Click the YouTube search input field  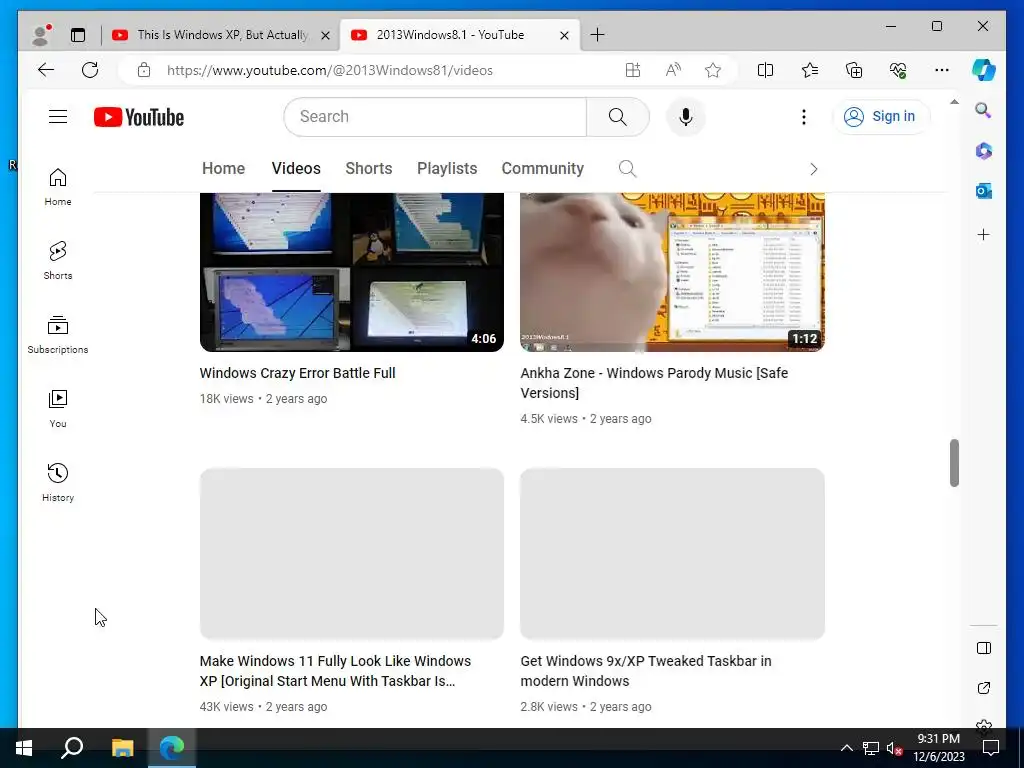(x=436, y=117)
